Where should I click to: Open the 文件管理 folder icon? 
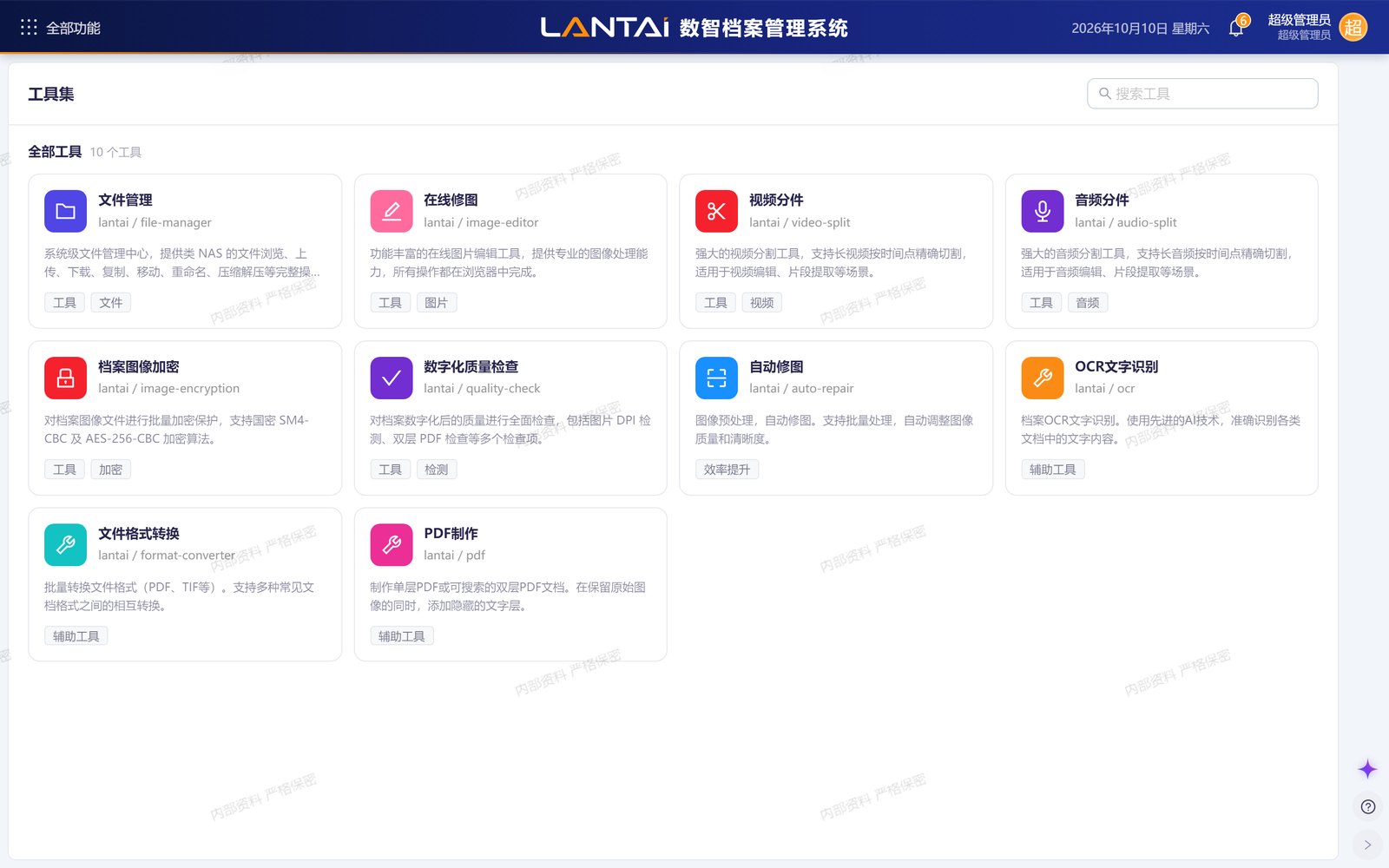coord(65,211)
